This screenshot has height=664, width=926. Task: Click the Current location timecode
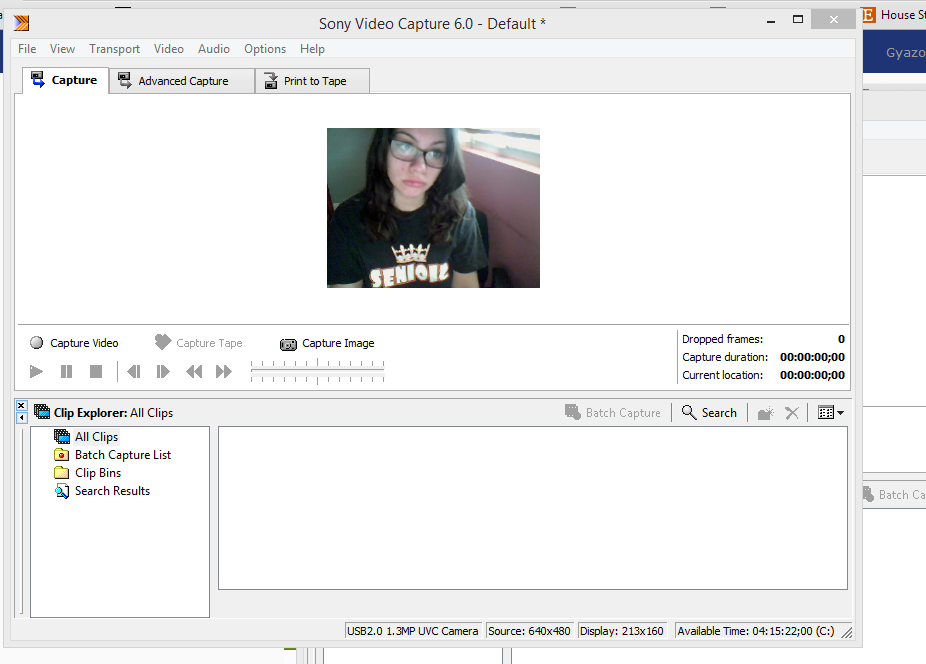point(812,375)
